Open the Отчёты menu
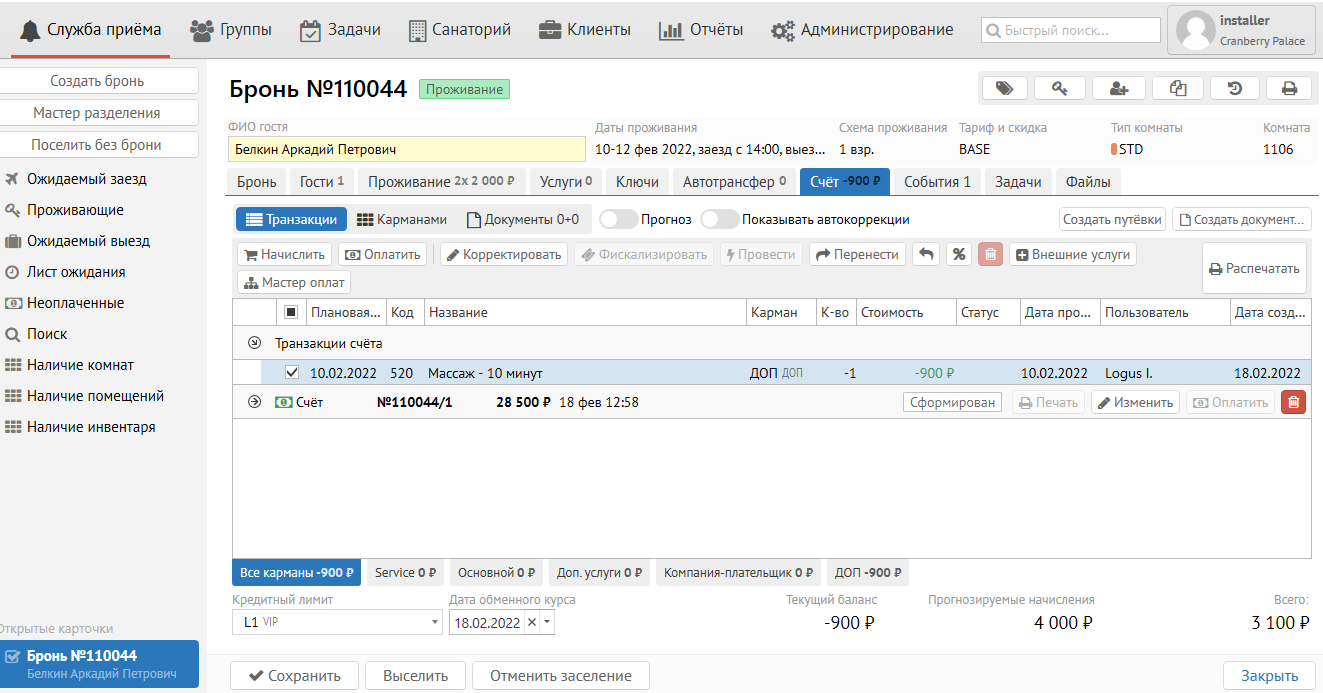 701,30
